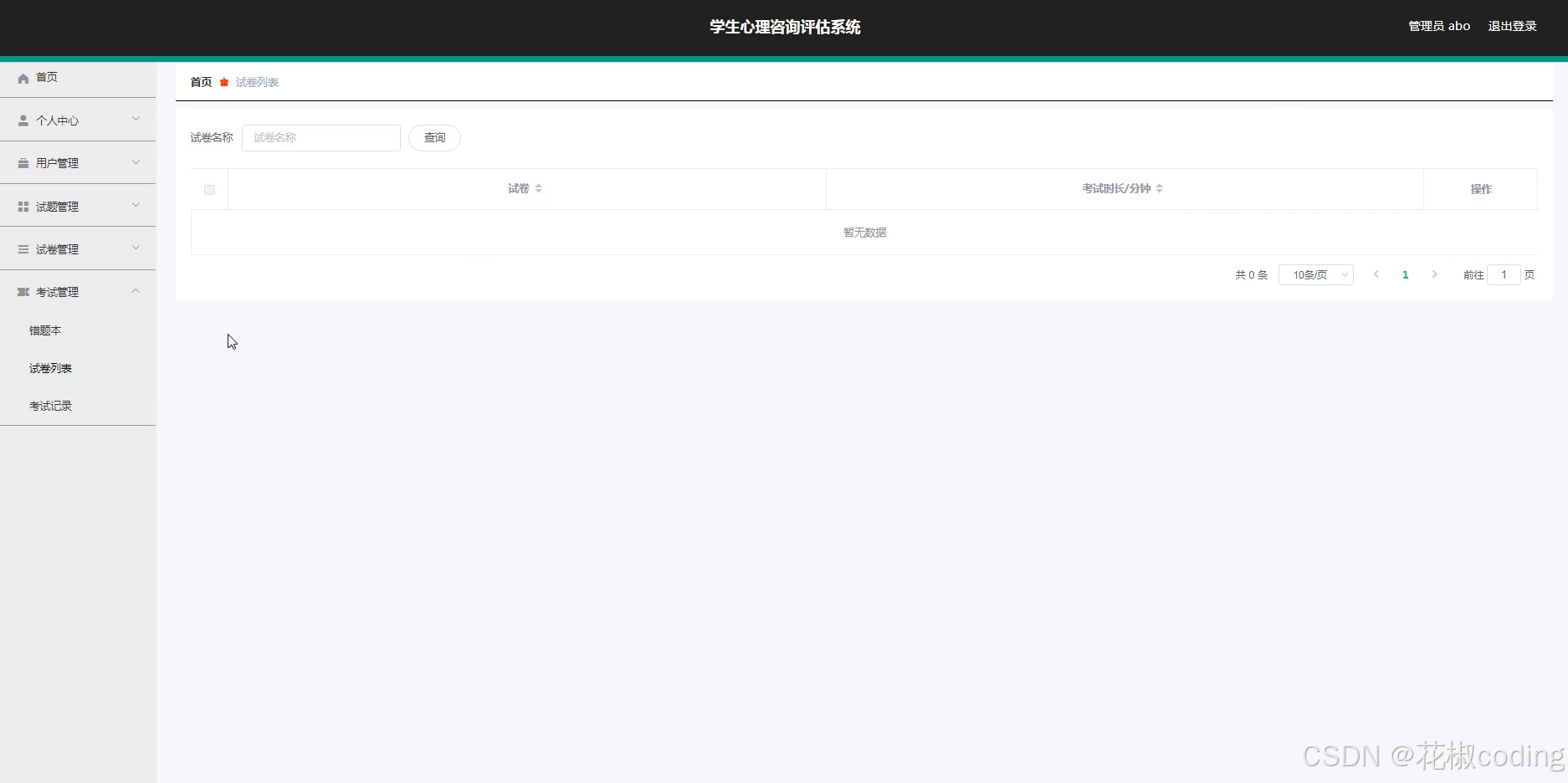Click the list icon beside 试卷管理

[23, 248]
